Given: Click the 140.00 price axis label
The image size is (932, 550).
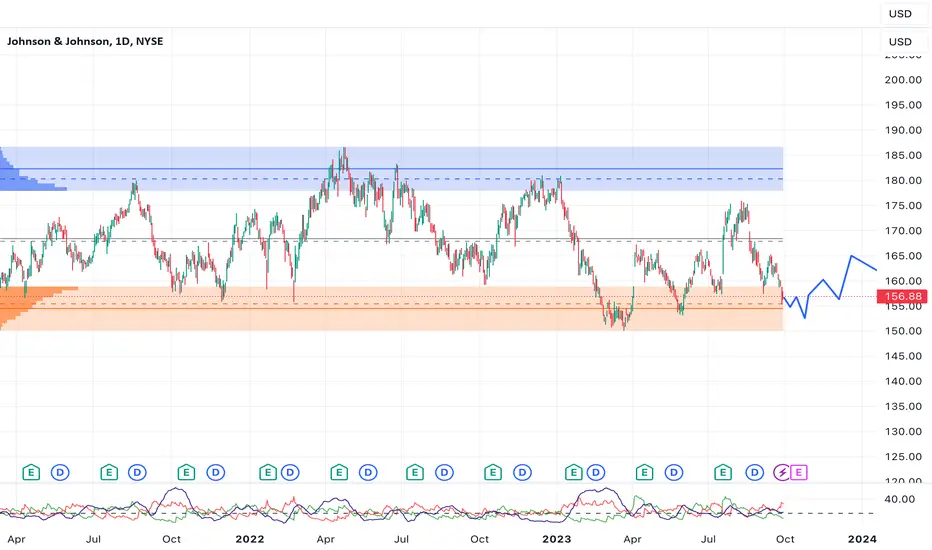Looking at the screenshot, I should (x=903, y=381).
